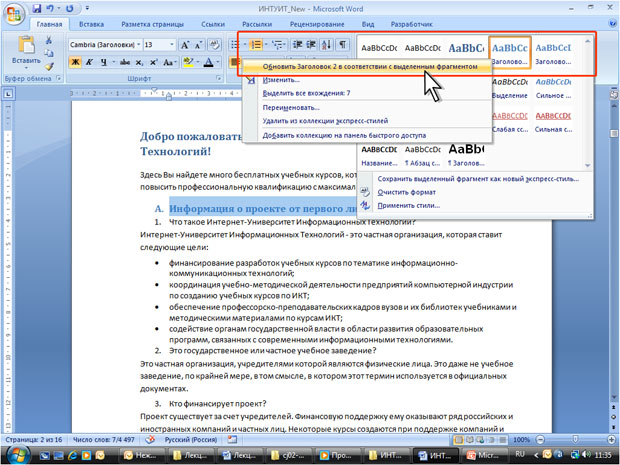Click the word count 'Число слов' indicator
The height and width of the screenshot is (465, 620).
[104, 440]
